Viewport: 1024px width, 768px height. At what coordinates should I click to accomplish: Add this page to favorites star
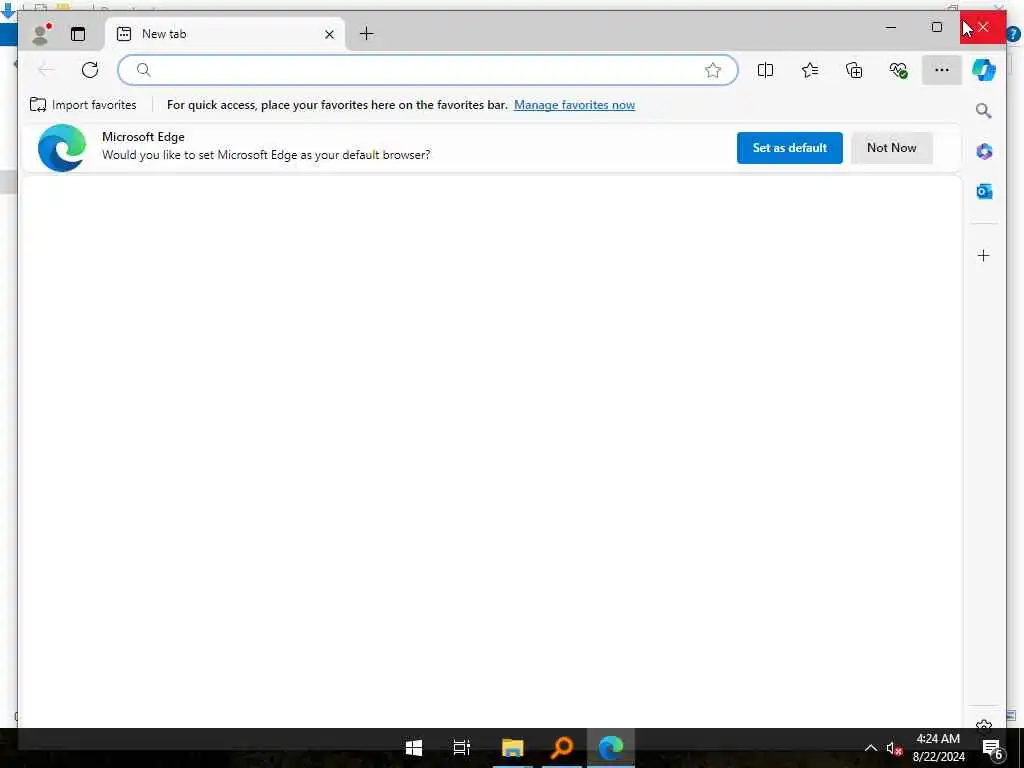(x=712, y=70)
